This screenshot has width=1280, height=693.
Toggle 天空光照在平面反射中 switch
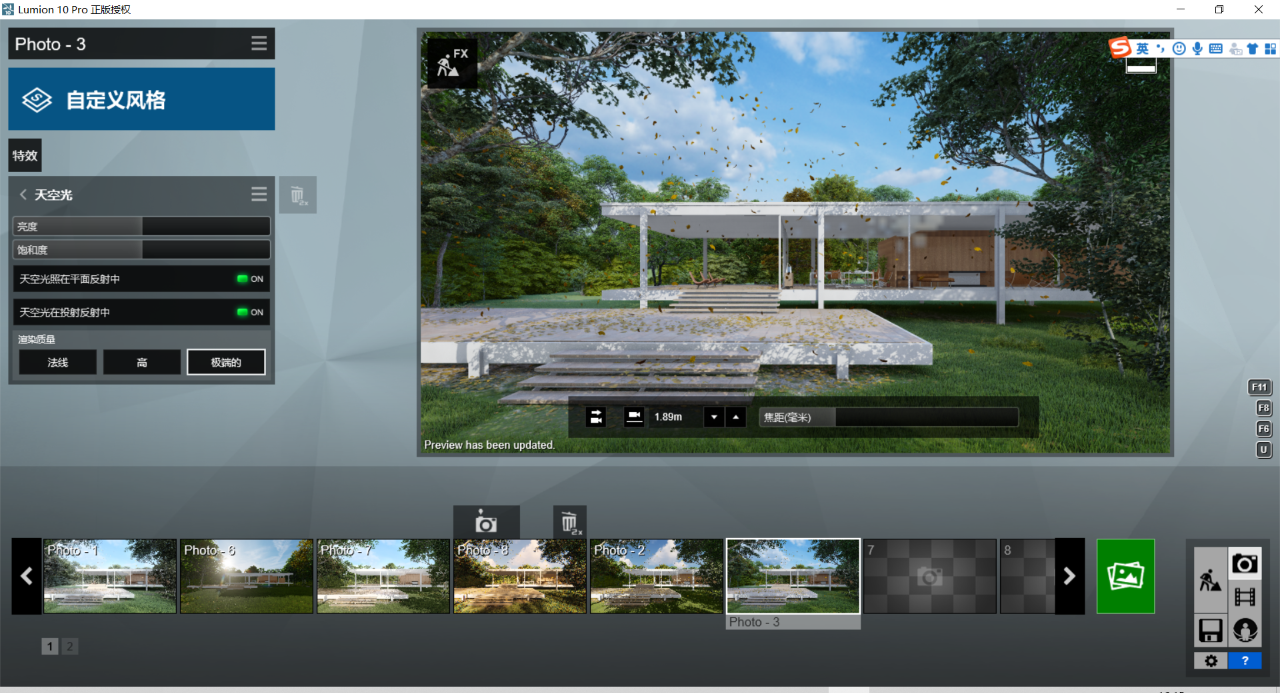click(x=250, y=279)
